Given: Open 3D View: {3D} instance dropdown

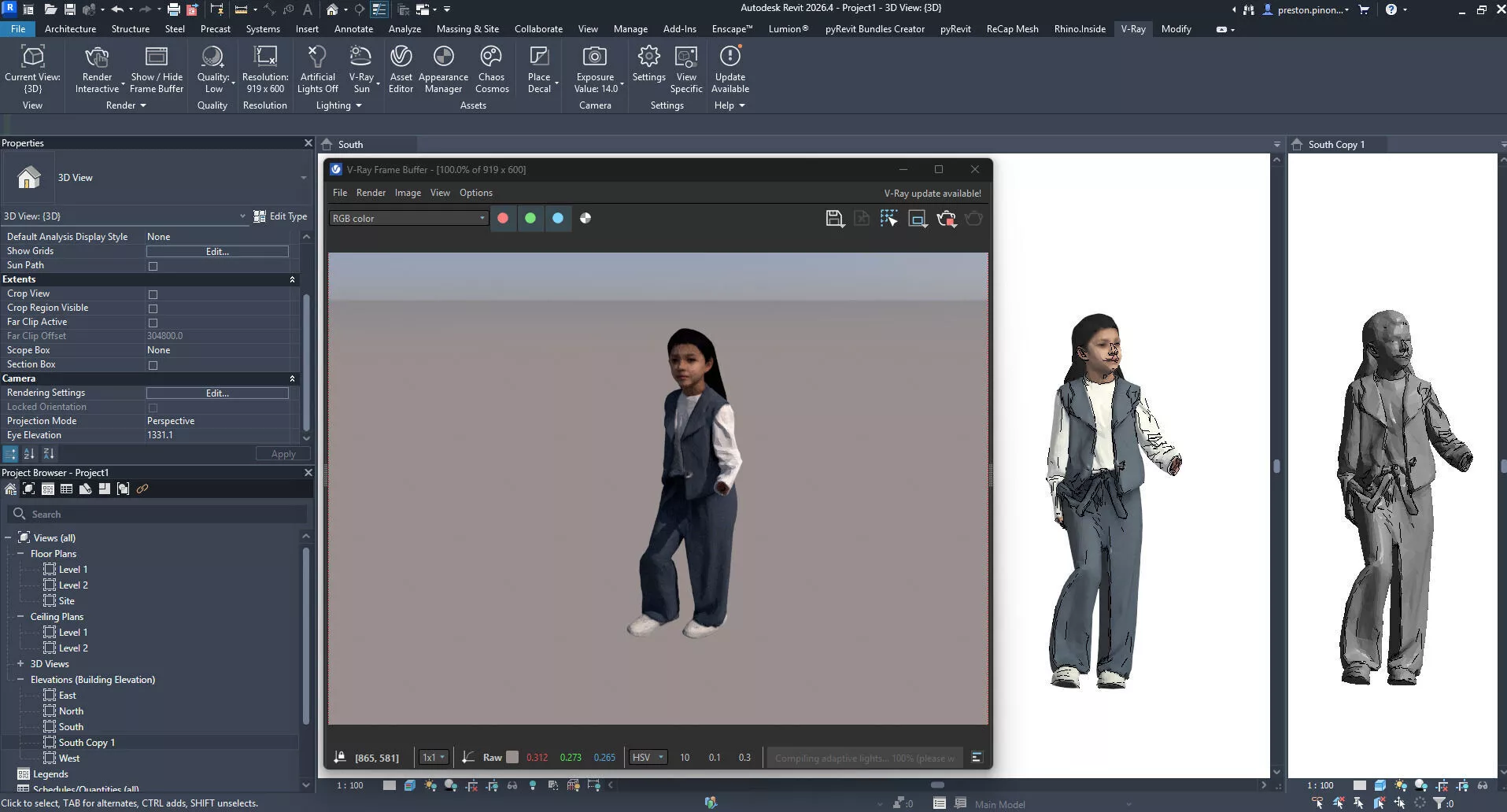Looking at the screenshot, I should pos(124,216).
